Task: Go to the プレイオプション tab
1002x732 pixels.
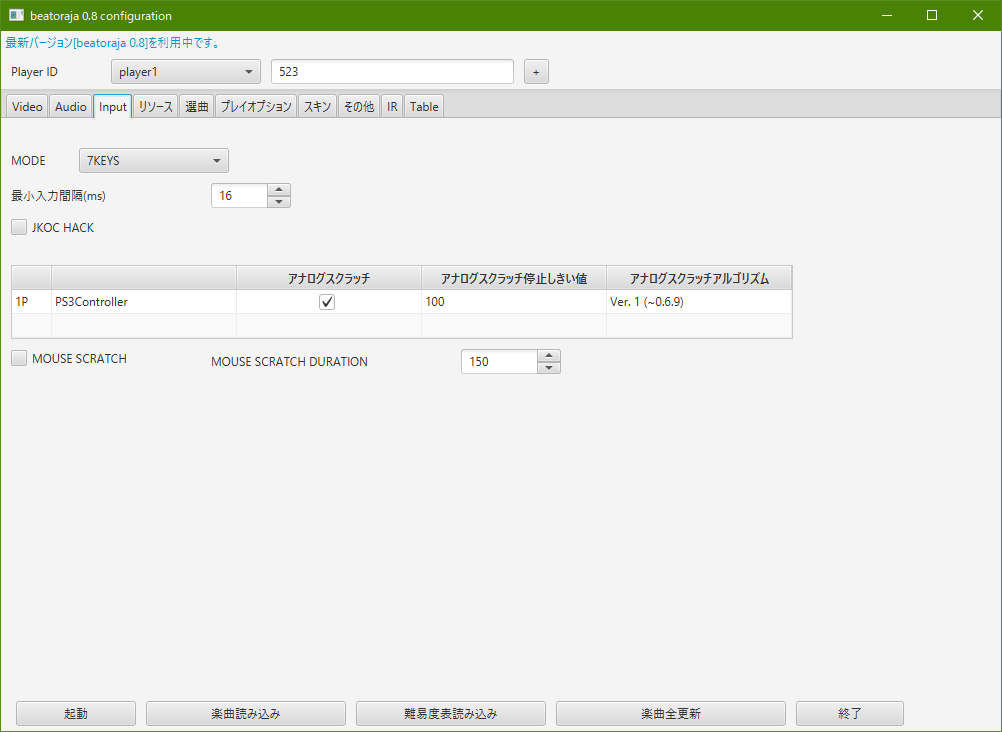Action: point(256,107)
